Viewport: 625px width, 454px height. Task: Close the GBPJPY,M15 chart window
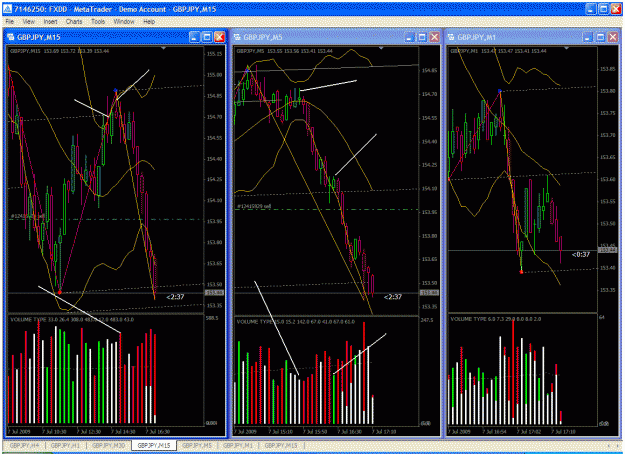coord(220,37)
